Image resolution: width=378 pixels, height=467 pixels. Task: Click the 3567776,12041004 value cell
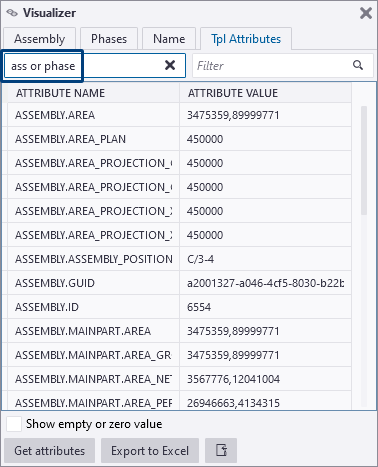pyautogui.click(x=265, y=379)
